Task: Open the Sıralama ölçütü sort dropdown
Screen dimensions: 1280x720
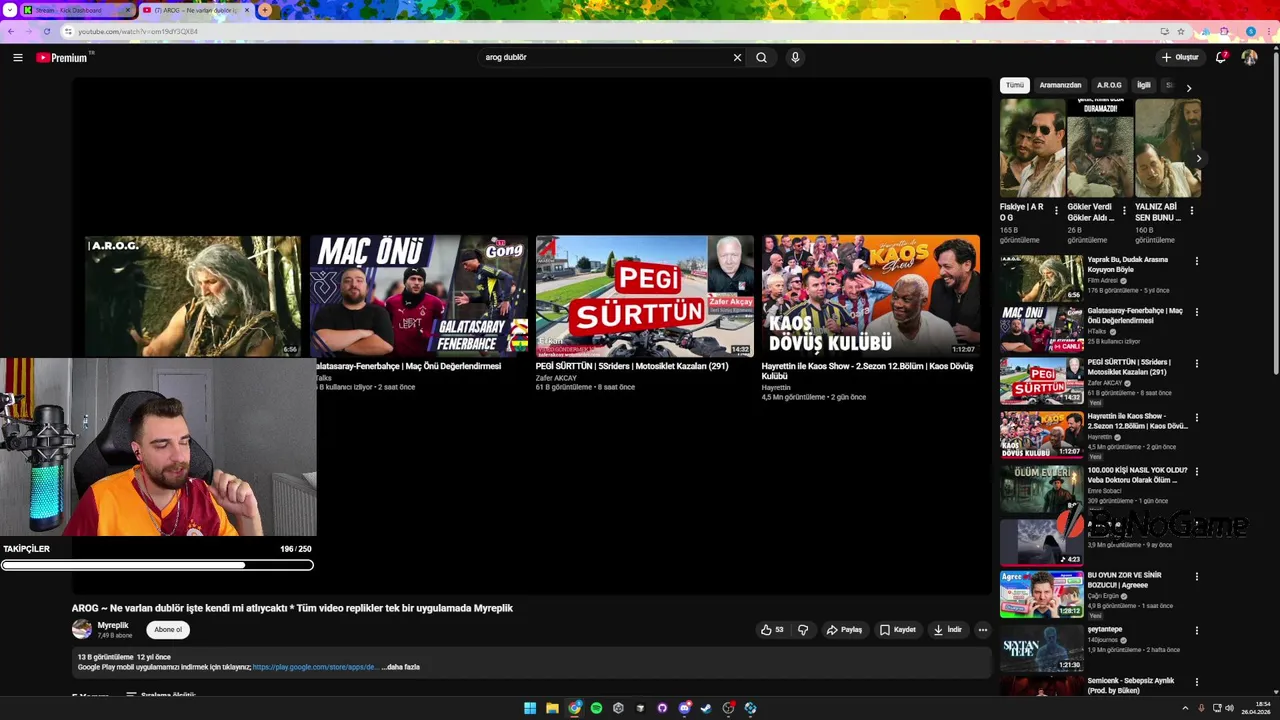Action: 160,695
